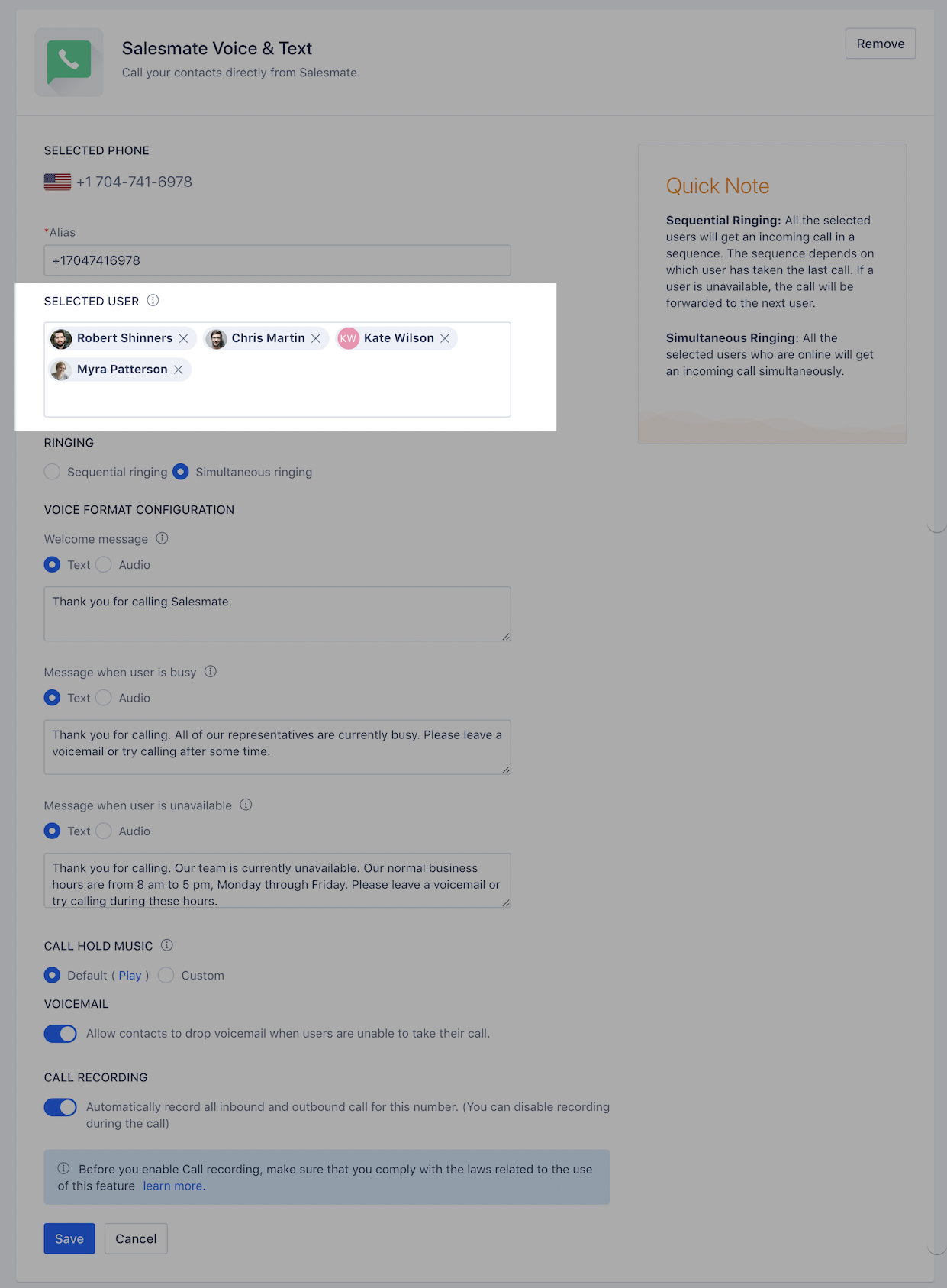Click info icon beside unavailable message label
Screen dimensions: 947x1288
click(x=246, y=805)
